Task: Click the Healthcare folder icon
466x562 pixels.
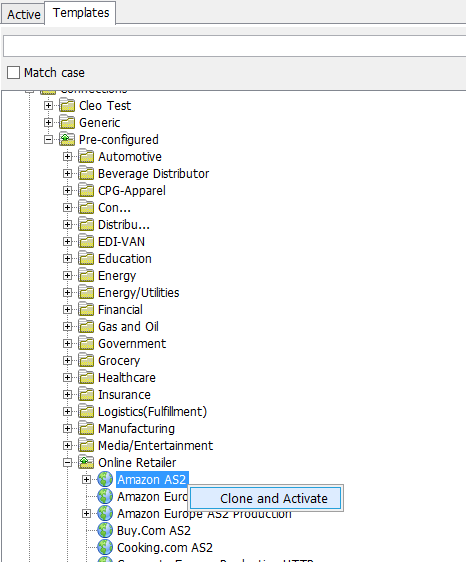Action: point(86,377)
